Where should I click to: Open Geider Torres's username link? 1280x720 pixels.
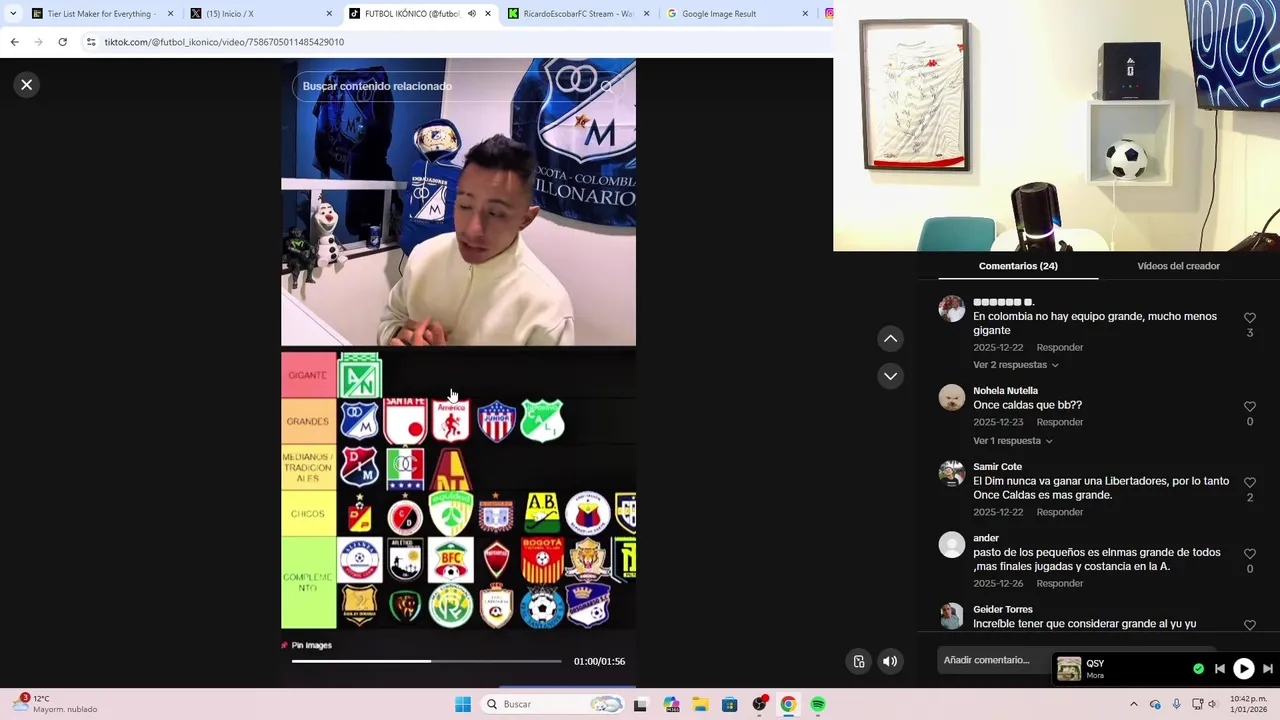(1003, 609)
